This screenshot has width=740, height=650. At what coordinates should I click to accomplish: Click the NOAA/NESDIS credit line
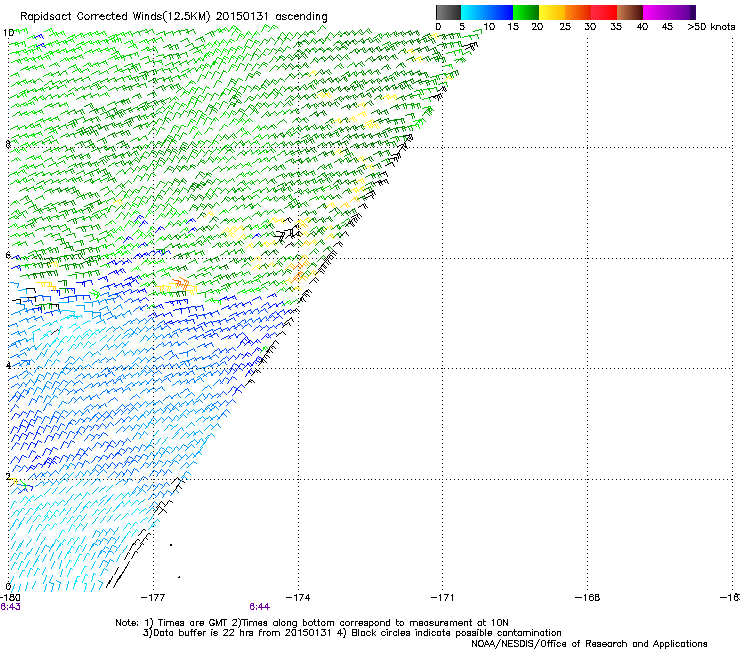click(589, 644)
